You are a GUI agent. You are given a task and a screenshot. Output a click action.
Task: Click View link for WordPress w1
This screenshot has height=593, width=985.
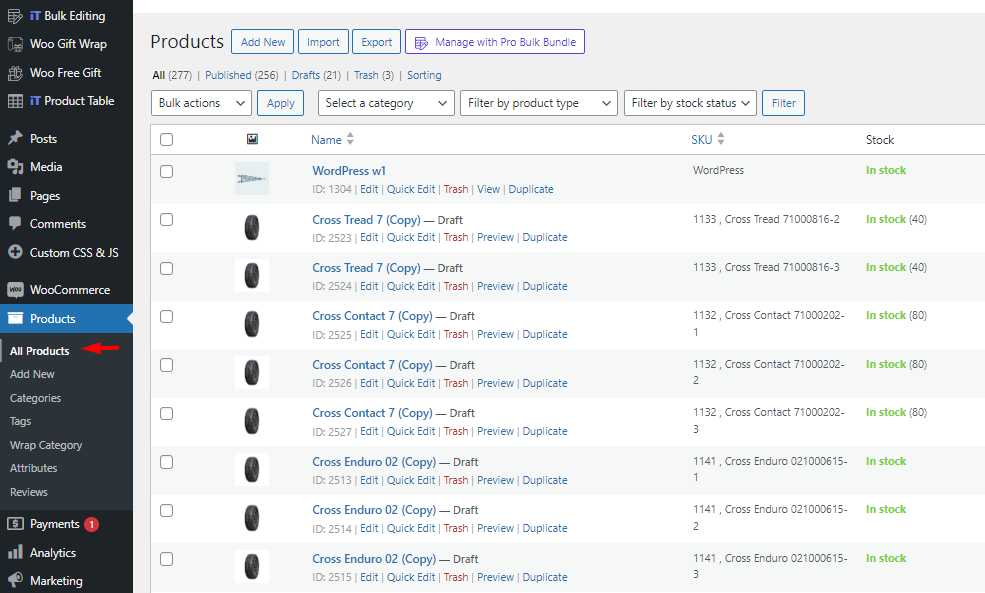[x=488, y=189]
